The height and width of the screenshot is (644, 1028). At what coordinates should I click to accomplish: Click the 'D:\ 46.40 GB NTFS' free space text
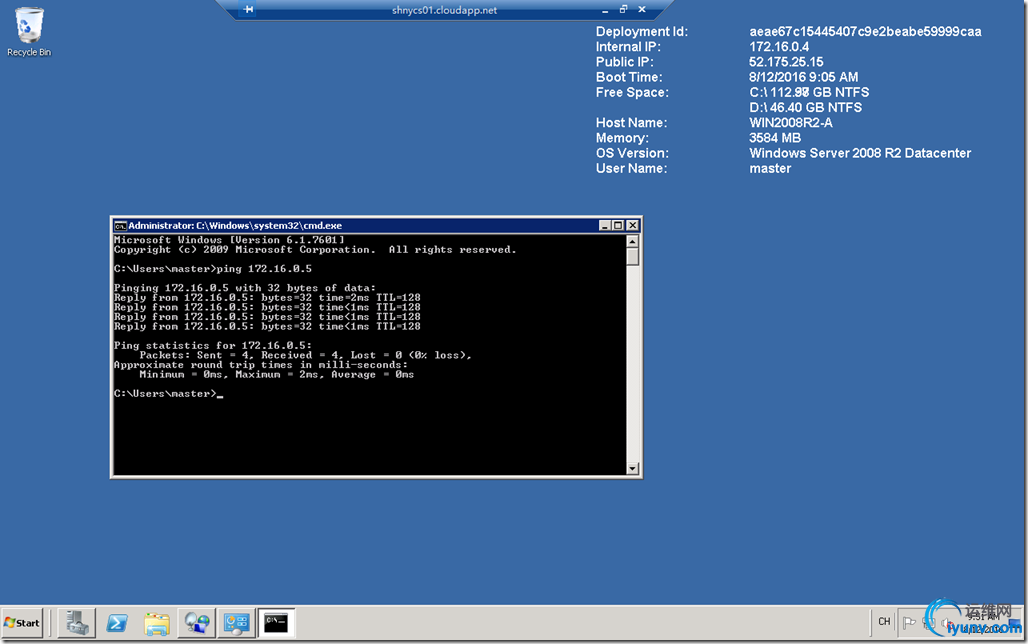pyautogui.click(x=806, y=108)
